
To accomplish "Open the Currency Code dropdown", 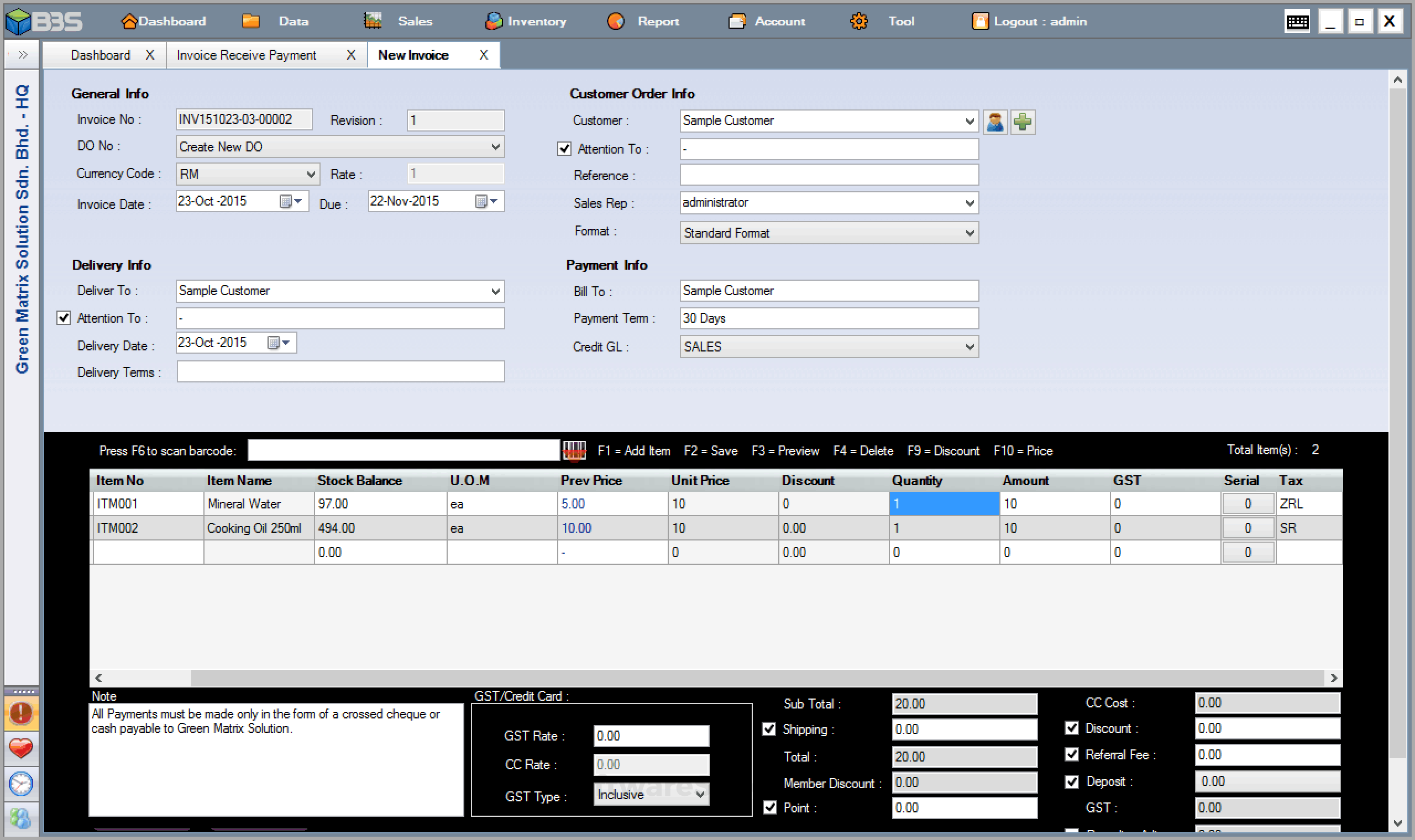I will (x=310, y=174).
